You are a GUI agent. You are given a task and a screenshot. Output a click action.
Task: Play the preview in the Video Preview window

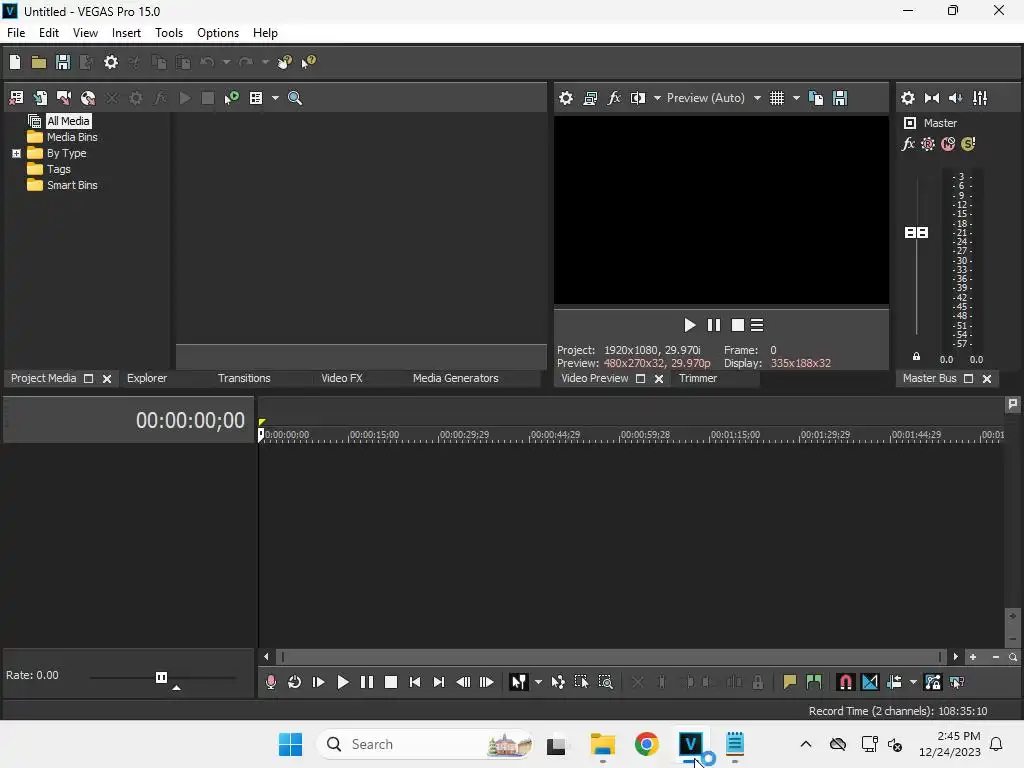tap(689, 325)
